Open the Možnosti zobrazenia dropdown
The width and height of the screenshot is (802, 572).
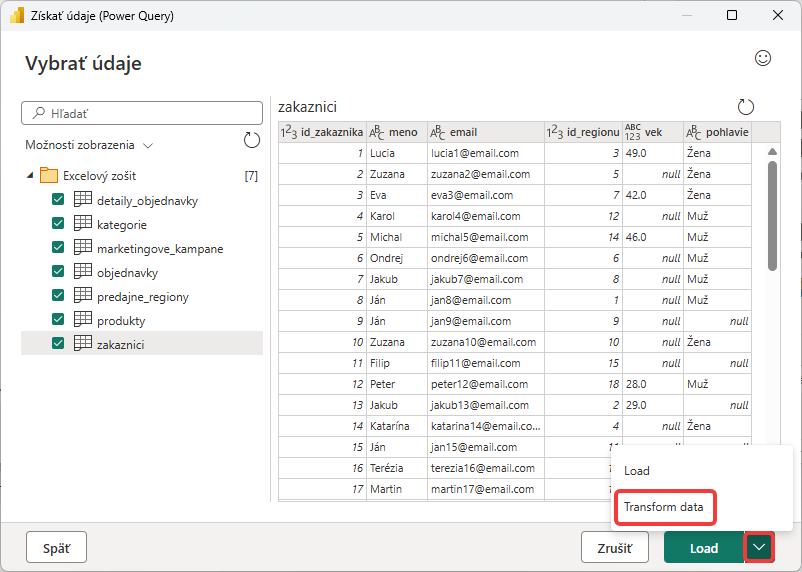click(89, 145)
